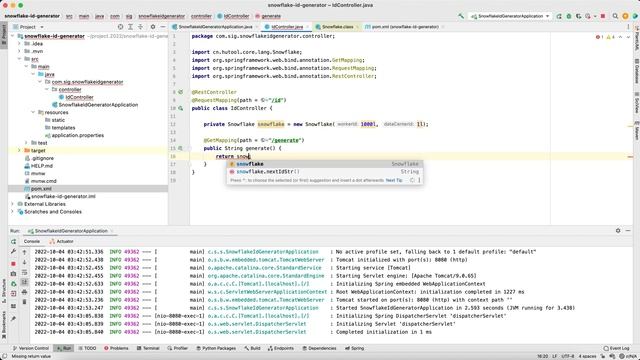Choose snowflake completion suggestion

coord(324,164)
